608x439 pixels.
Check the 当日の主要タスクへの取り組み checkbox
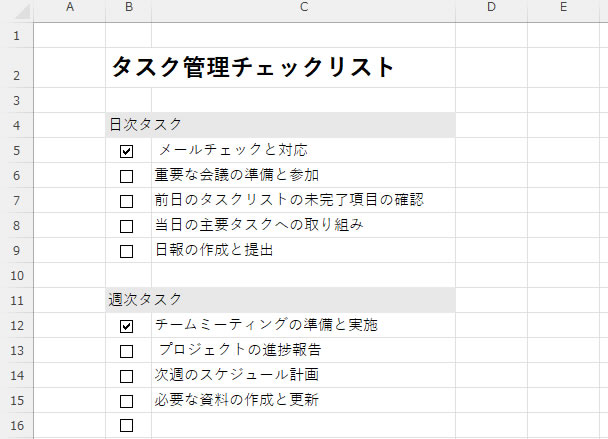[126, 227]
